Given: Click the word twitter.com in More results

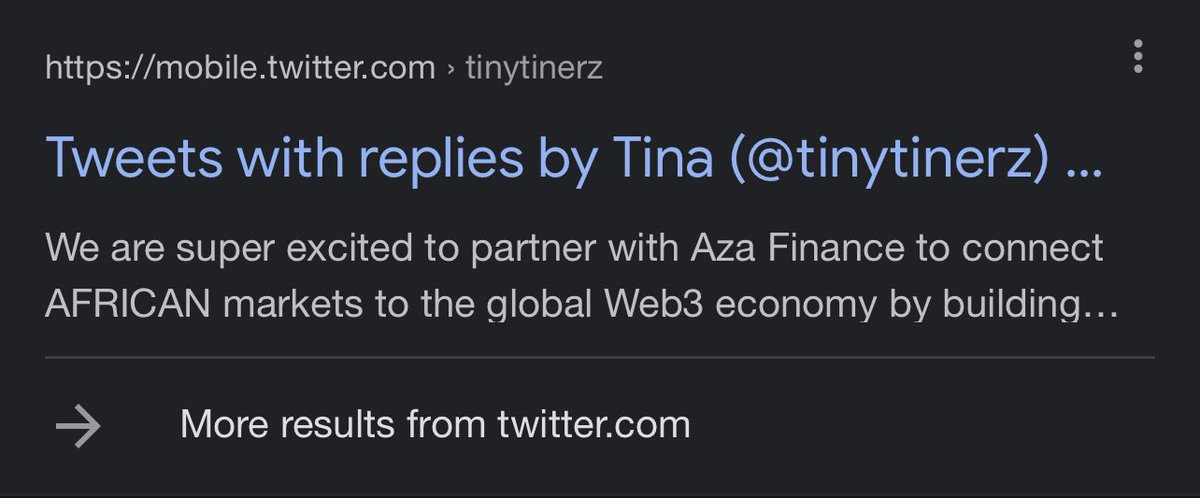Looking at the screenshot, I should [x=593, y=425].
